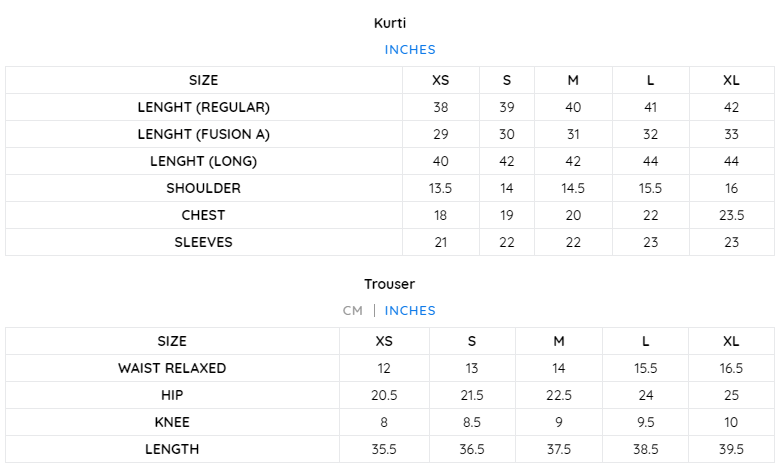Select the XL column header in Kurti table

[731, 80]
